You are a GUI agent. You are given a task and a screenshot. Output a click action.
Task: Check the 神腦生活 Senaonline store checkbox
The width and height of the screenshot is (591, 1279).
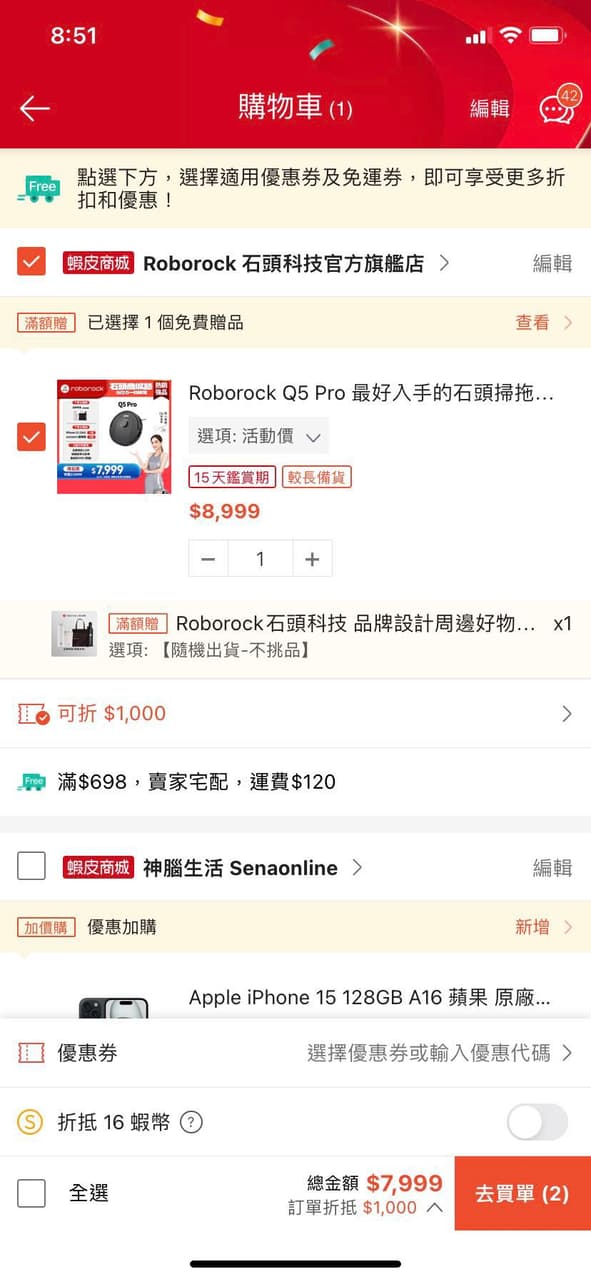point(30,867)
